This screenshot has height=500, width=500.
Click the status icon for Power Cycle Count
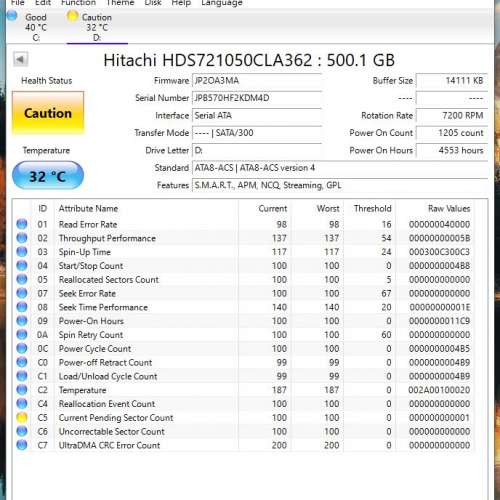pyautogui.click(x=22, y=348)
